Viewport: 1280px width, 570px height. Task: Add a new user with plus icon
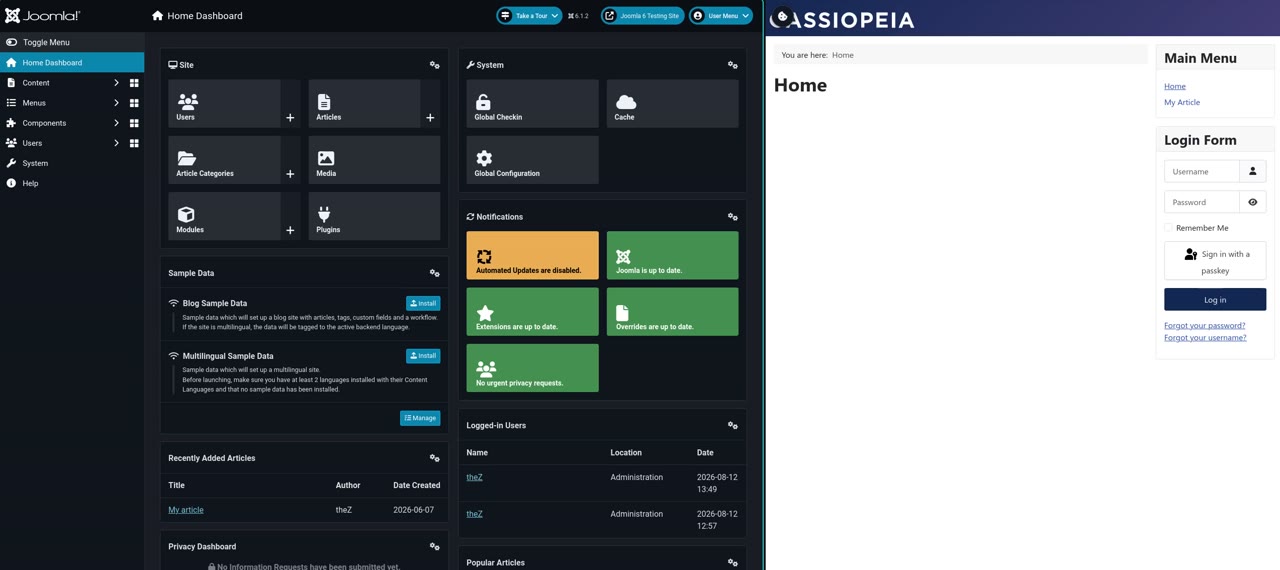pyautogui.click(x=290, y=118)
